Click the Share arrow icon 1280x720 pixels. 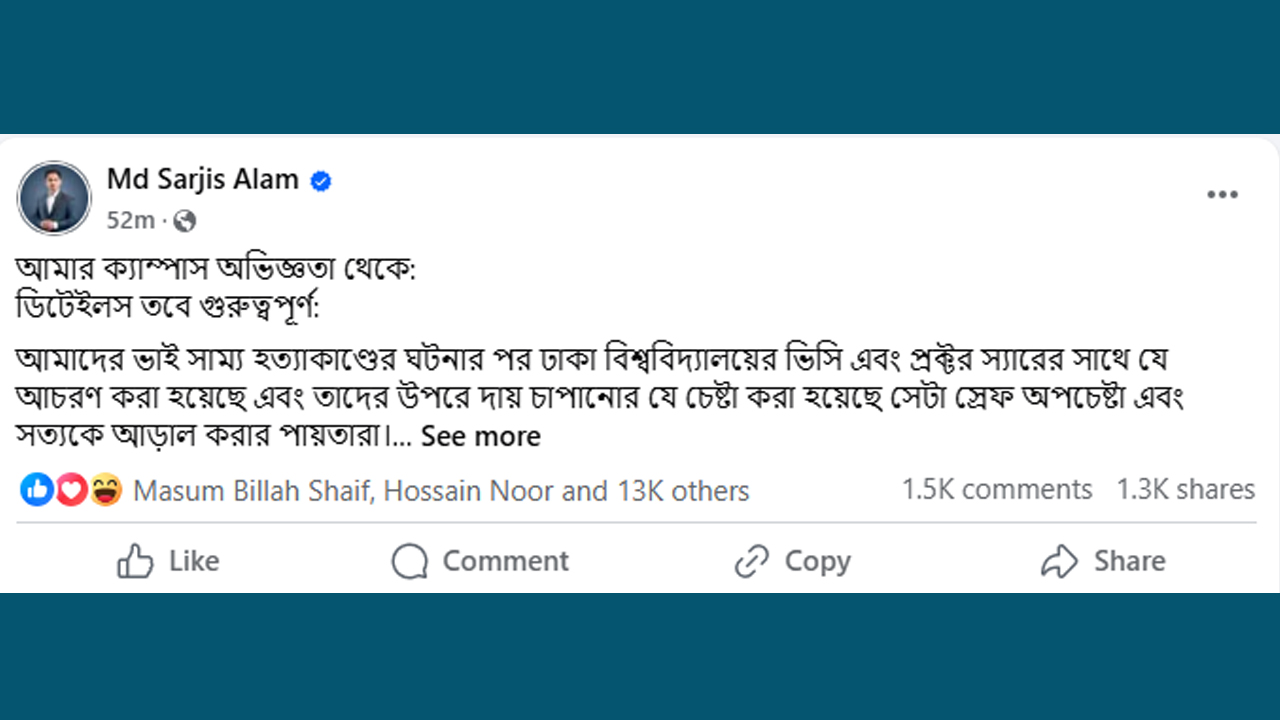click(x=1059, y=562)
